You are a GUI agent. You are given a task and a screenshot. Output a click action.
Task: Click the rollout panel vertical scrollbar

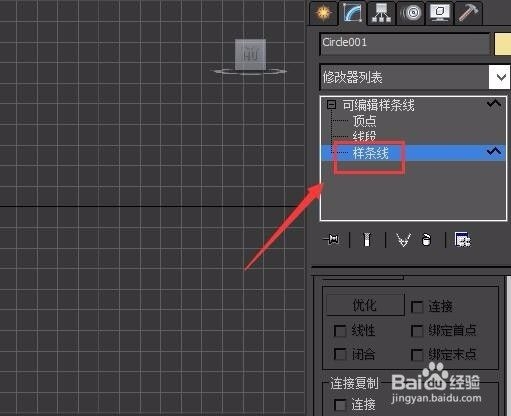[509, 345]
